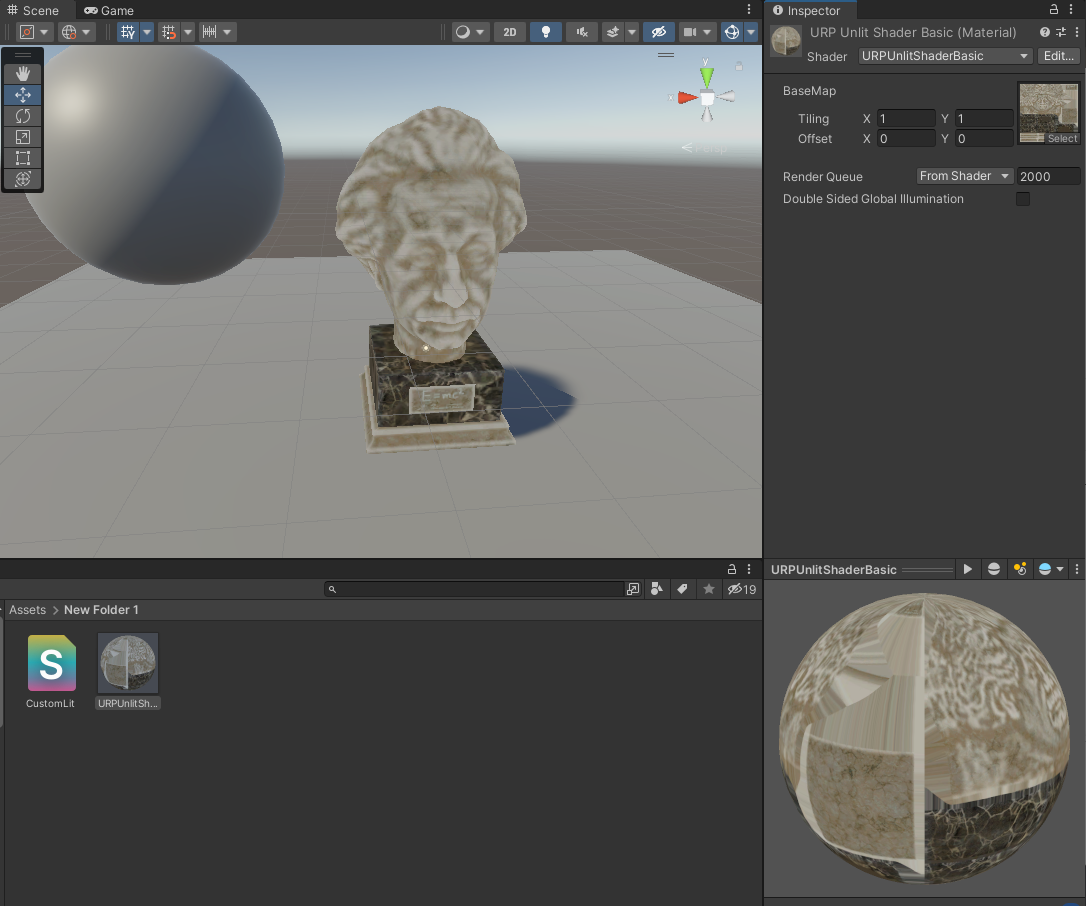Toggle scene audio mute button
The height and width of the screenshot is (906, 1086).
[x=582, y=32]
